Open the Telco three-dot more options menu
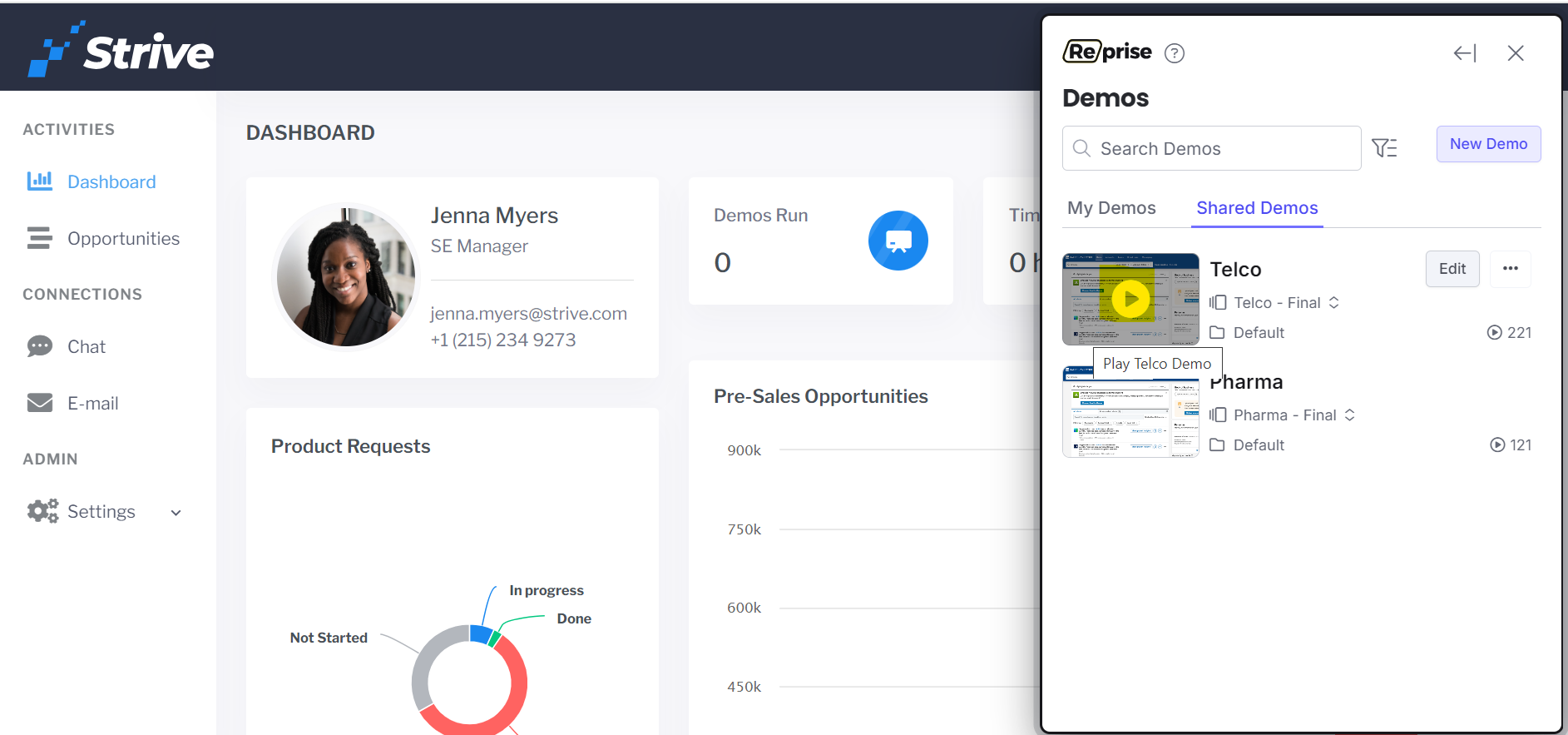The width and height of the screenshot is (1568, 735). 1510,269
